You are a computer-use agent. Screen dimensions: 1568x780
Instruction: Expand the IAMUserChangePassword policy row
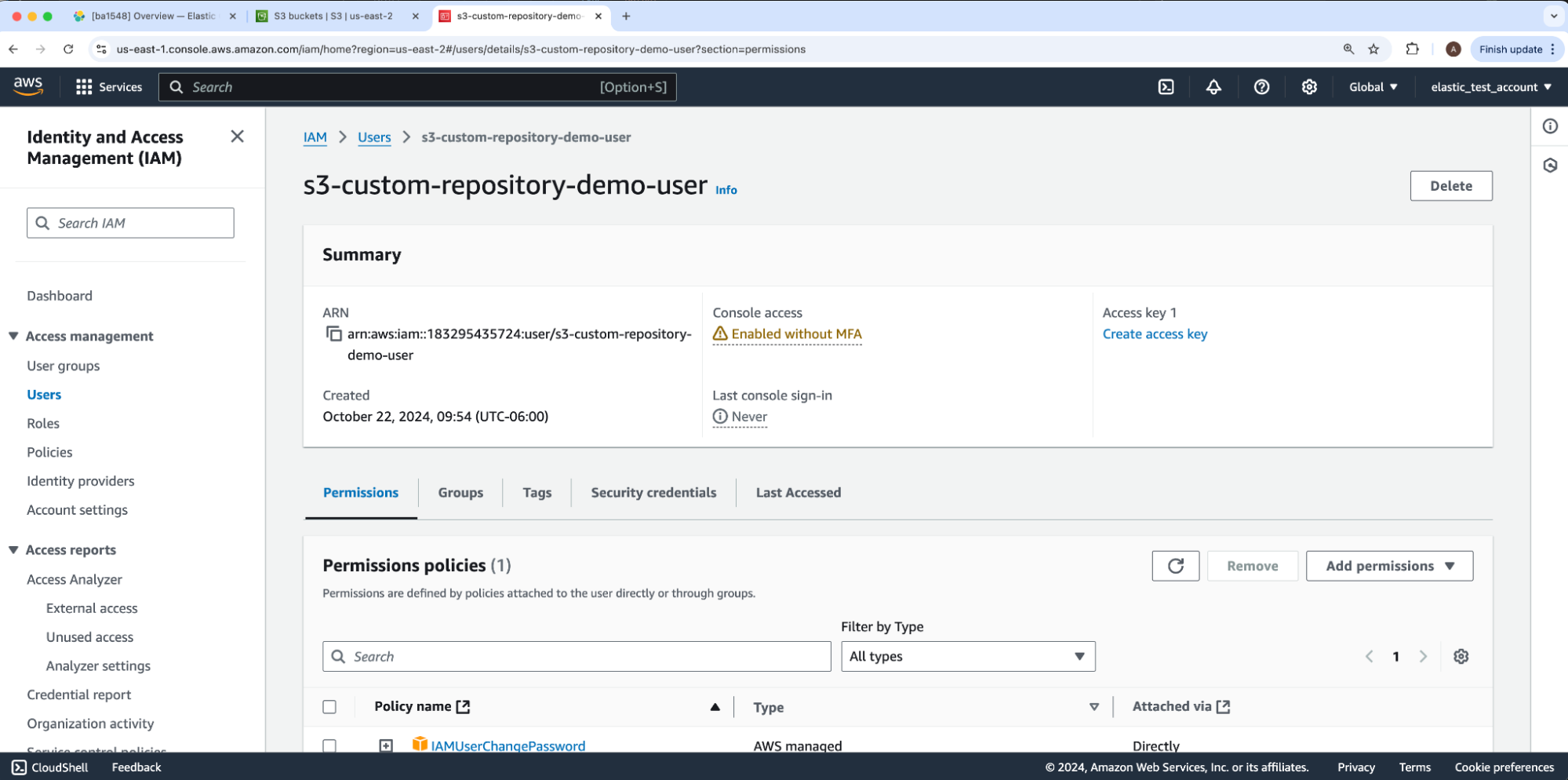click(x=386, y=745)
